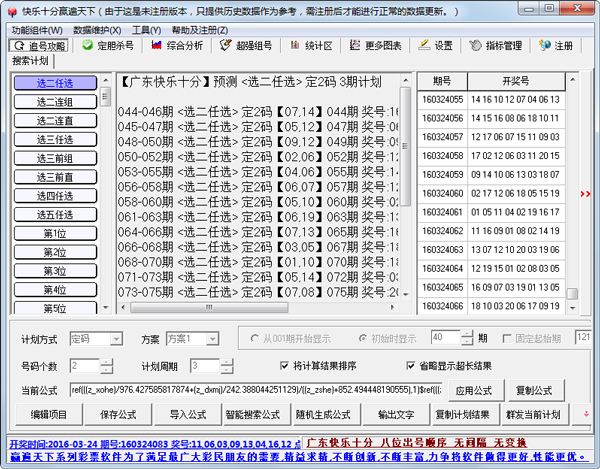This screenshot has height=469, width=600.
Task: Click the red app icon in title bar
Action: pos(13,11)
